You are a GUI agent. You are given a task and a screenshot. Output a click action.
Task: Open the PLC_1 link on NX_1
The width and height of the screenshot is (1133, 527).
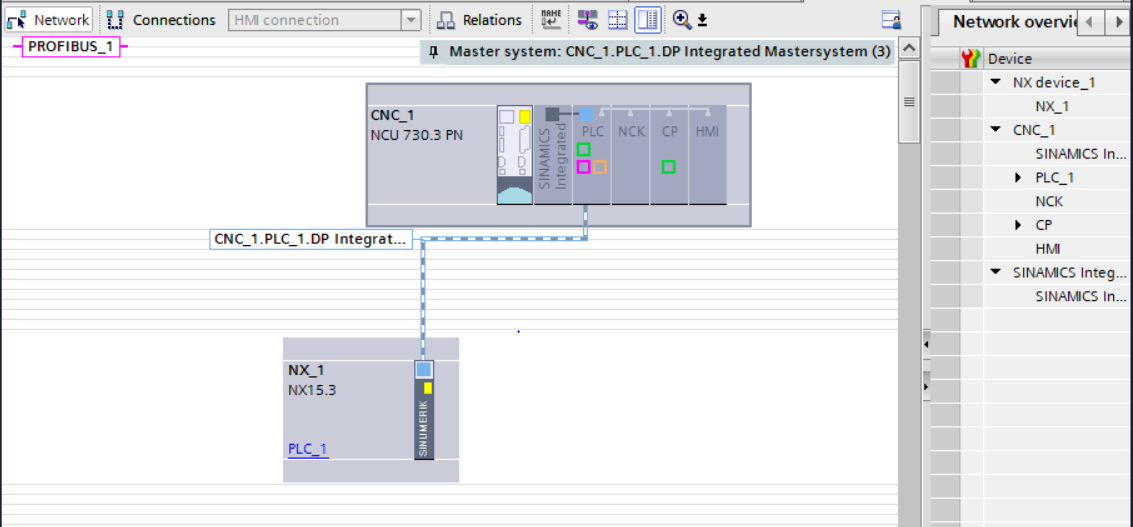tap(308, 449)
